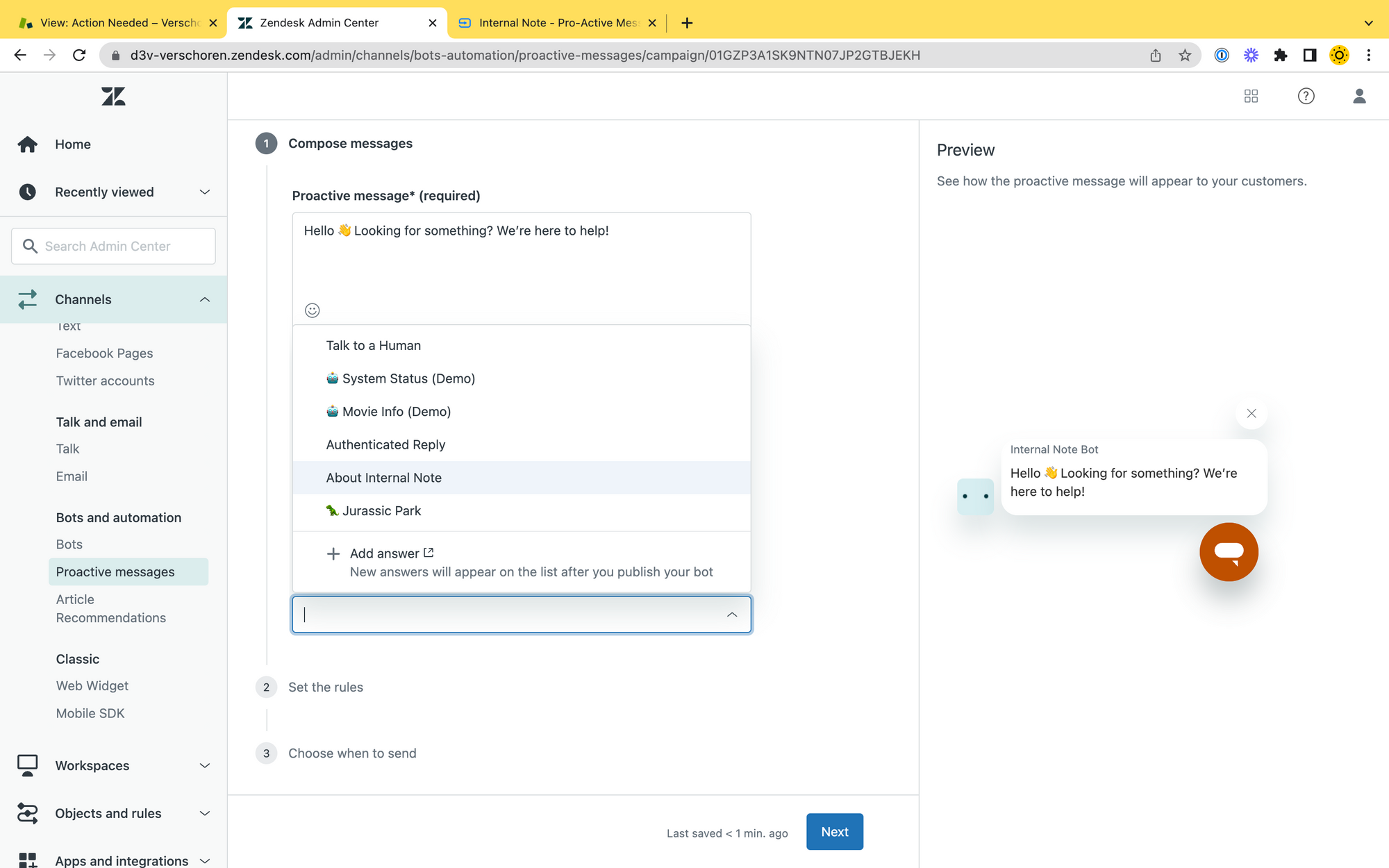The image size is (1389, 868).
Task: Click the Add answer link
Action: coord(385,553)
